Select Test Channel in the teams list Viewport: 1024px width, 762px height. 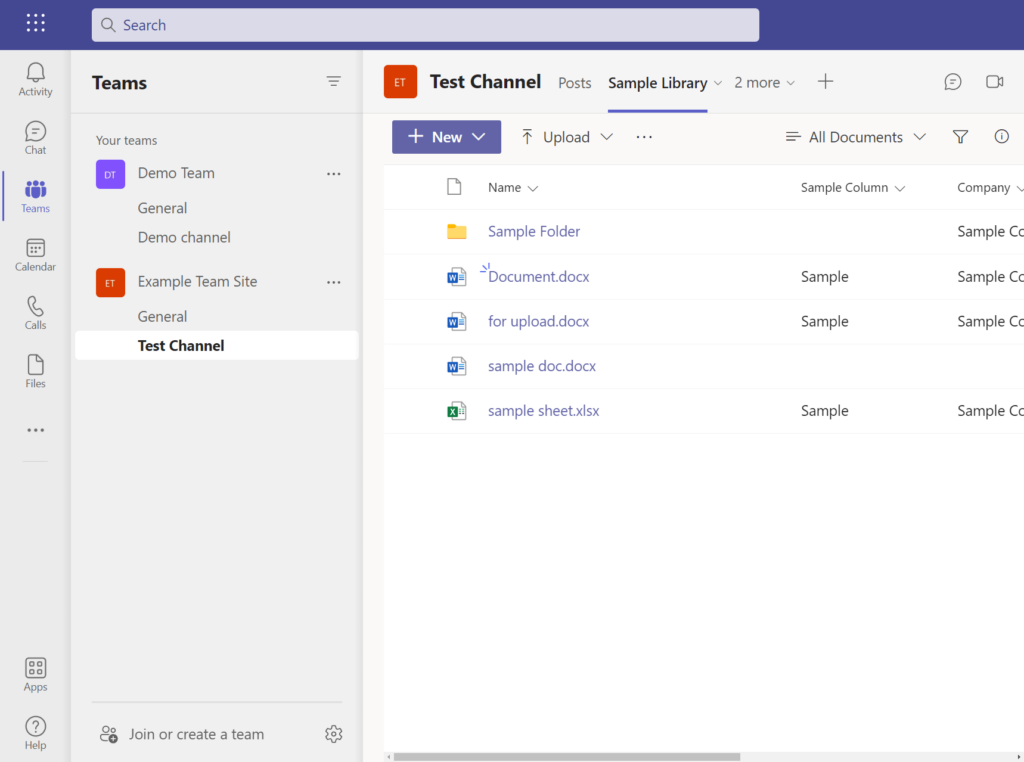(217, 345)
